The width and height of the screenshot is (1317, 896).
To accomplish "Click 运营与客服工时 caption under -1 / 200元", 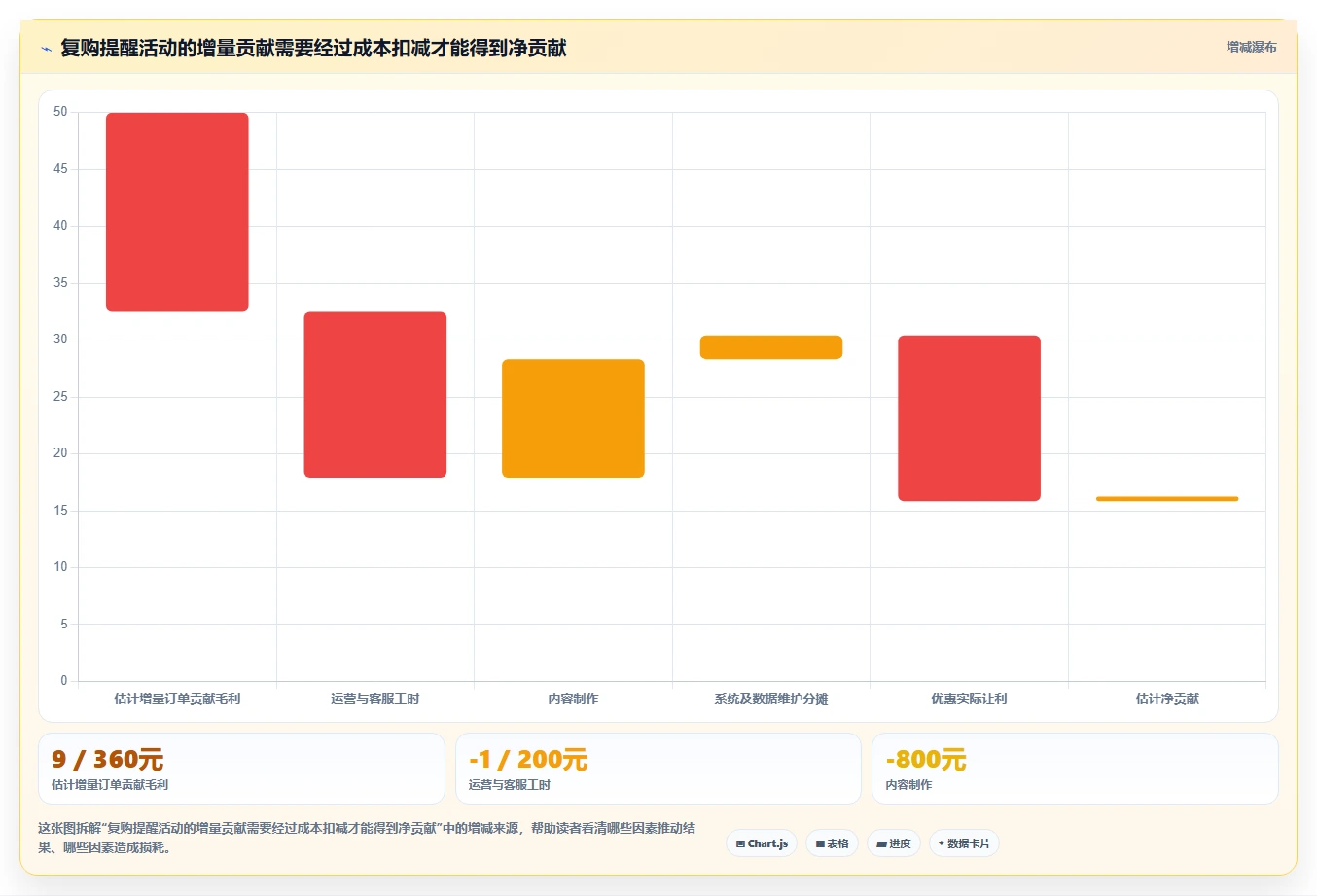I will 510,785.
